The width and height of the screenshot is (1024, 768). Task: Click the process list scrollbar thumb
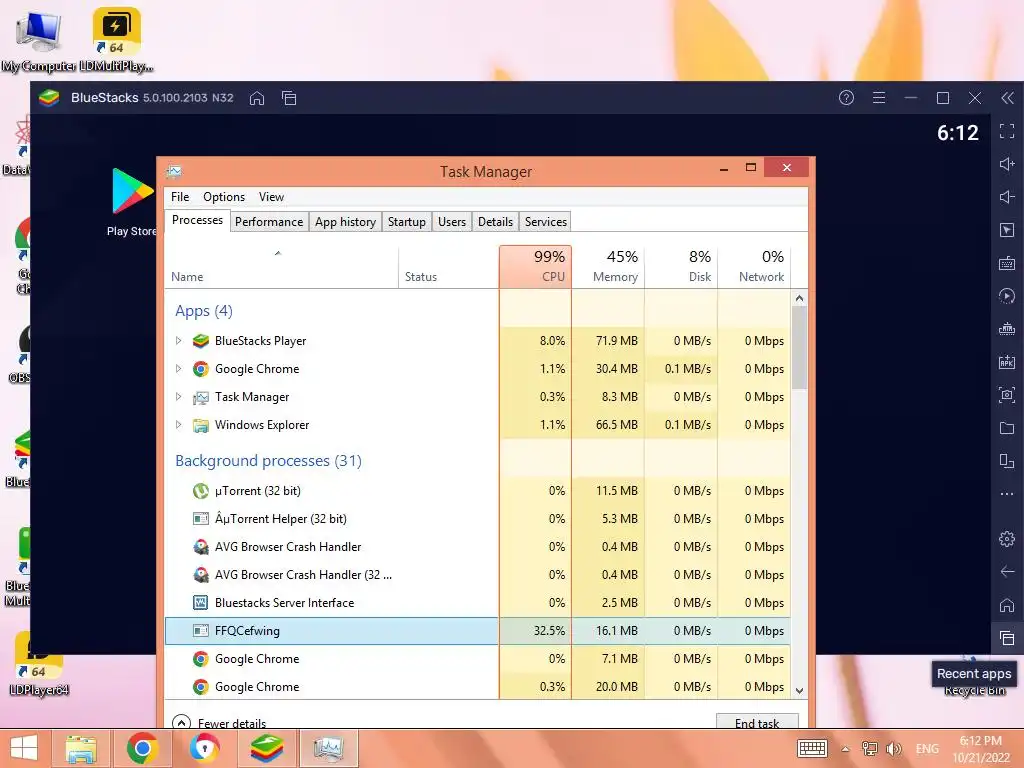point(799,347)
